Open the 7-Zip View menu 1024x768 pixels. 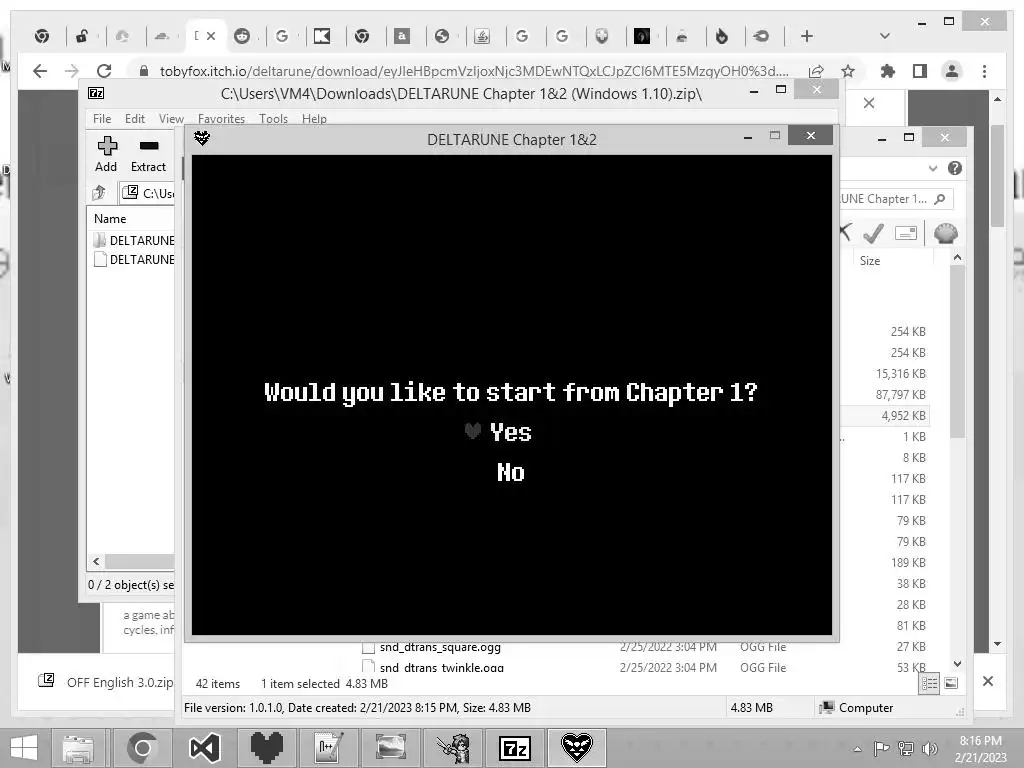(x=171, y=119)
